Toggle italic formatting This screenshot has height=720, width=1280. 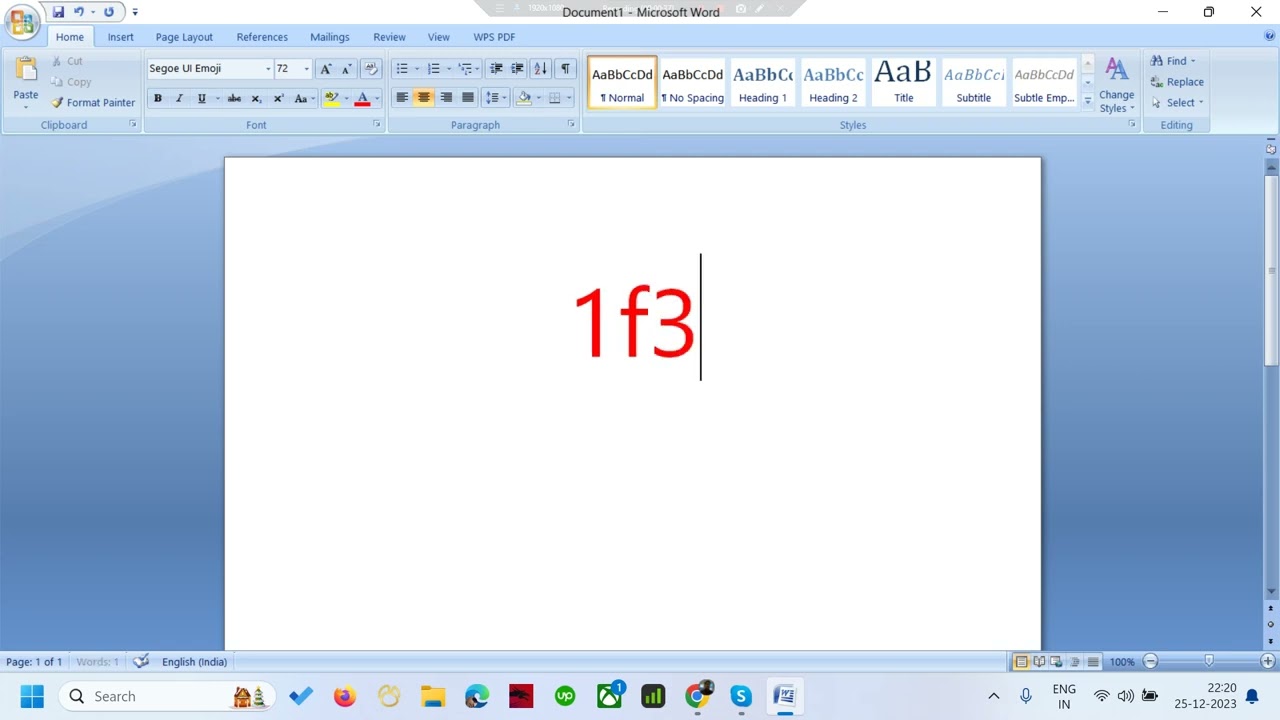(x=179, y=98)
